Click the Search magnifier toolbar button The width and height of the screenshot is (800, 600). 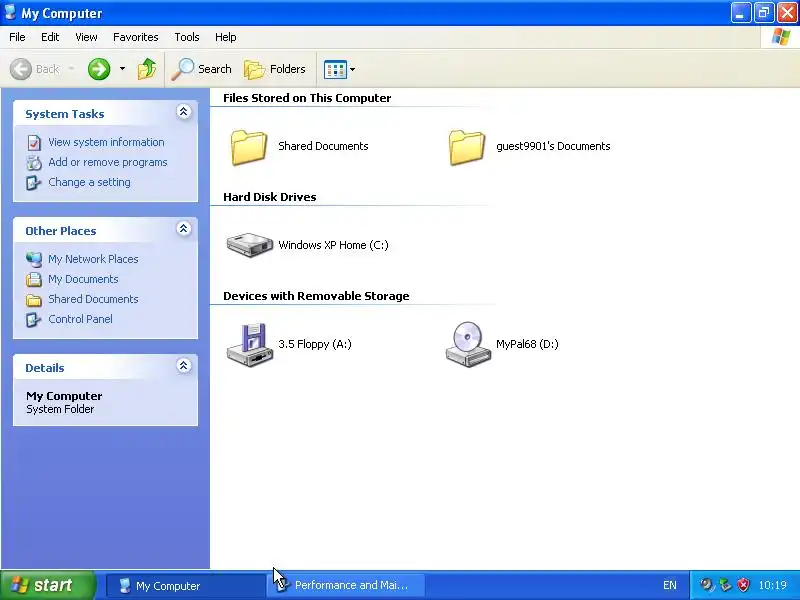point(202,69)
